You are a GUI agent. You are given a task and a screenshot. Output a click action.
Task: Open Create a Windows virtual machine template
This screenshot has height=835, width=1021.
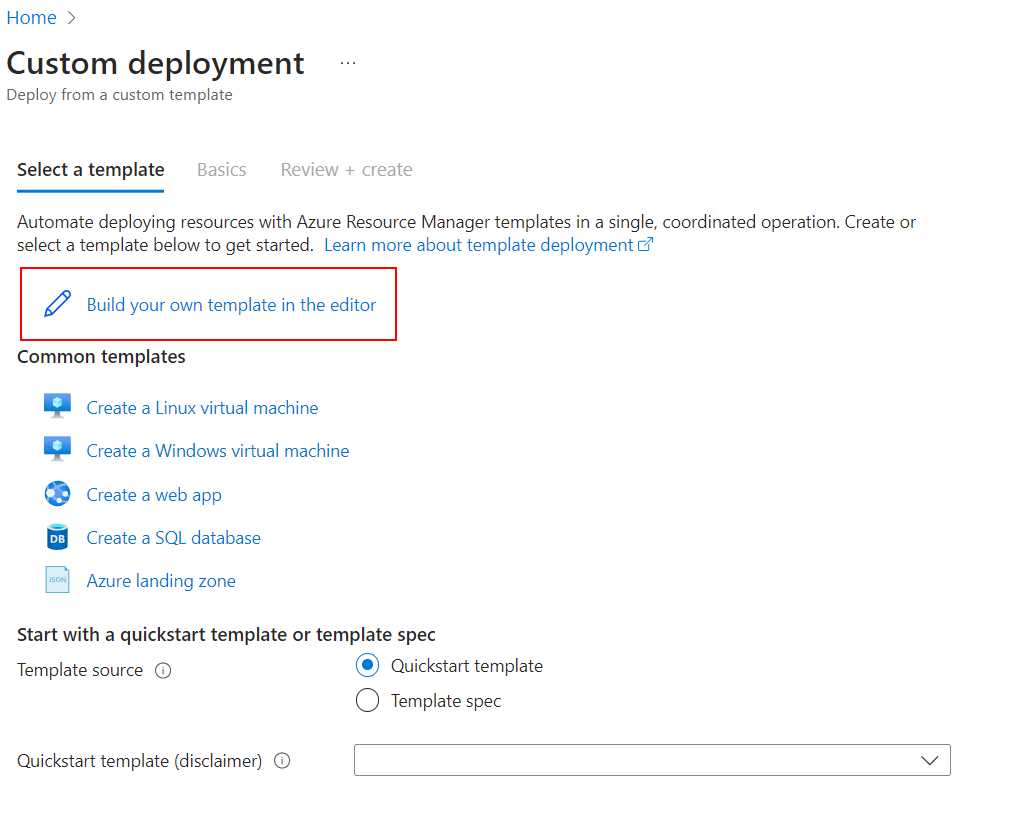(218, 451)
